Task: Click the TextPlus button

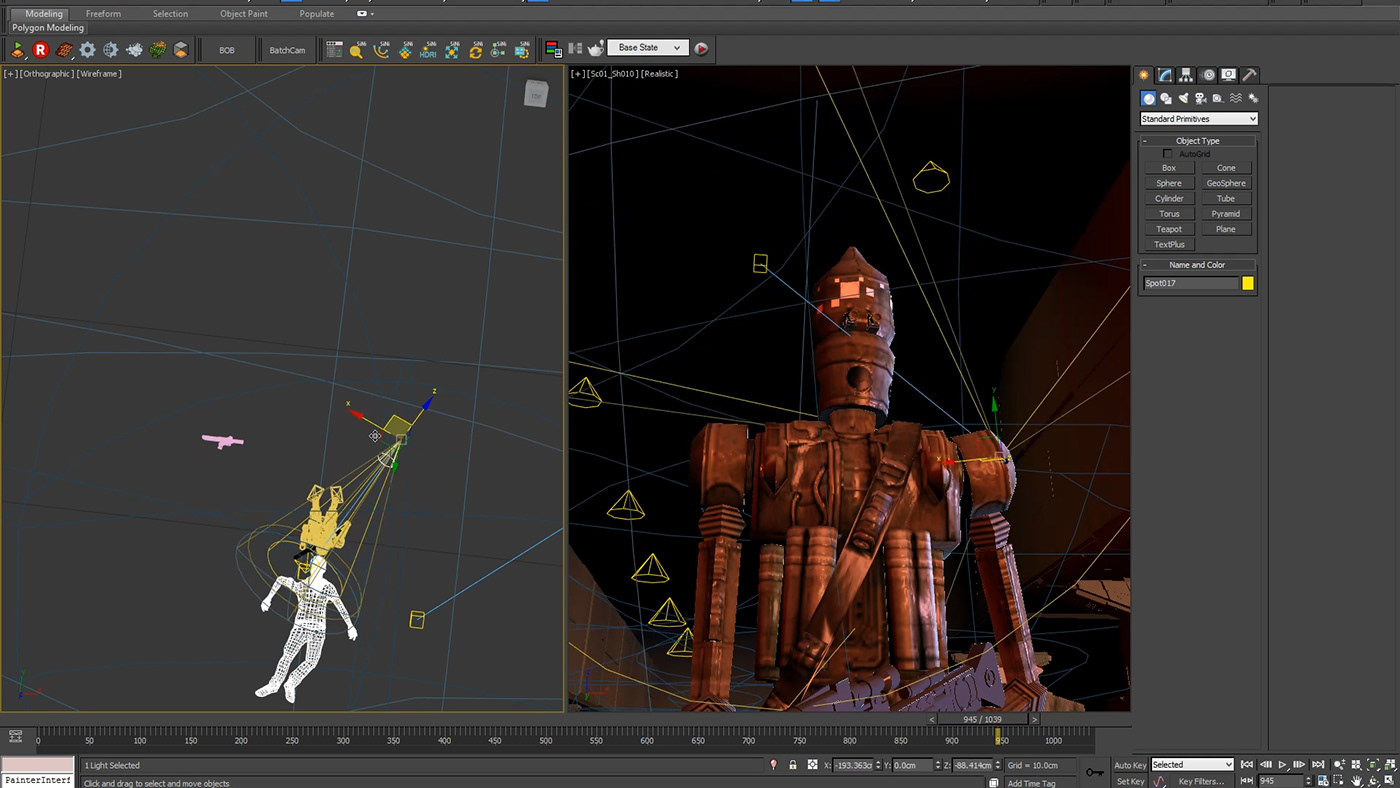Action: click(x=1169, y=244)
